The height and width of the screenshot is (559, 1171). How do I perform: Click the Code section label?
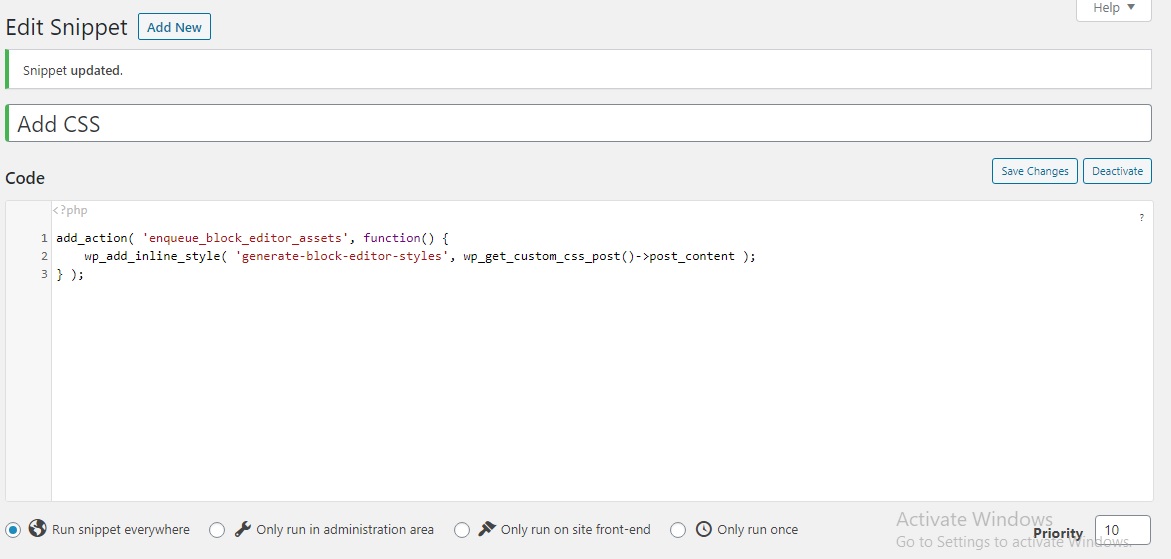[x=25, y=178]
